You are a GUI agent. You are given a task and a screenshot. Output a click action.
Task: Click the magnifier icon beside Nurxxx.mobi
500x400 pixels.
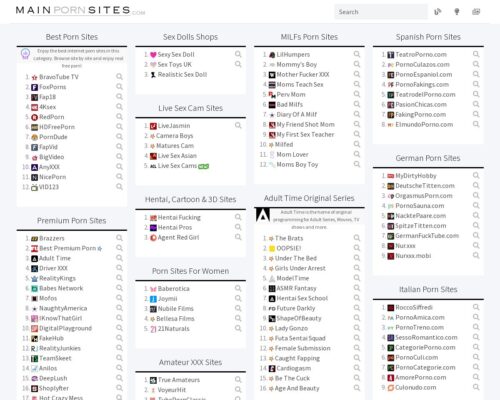[476, 256]
